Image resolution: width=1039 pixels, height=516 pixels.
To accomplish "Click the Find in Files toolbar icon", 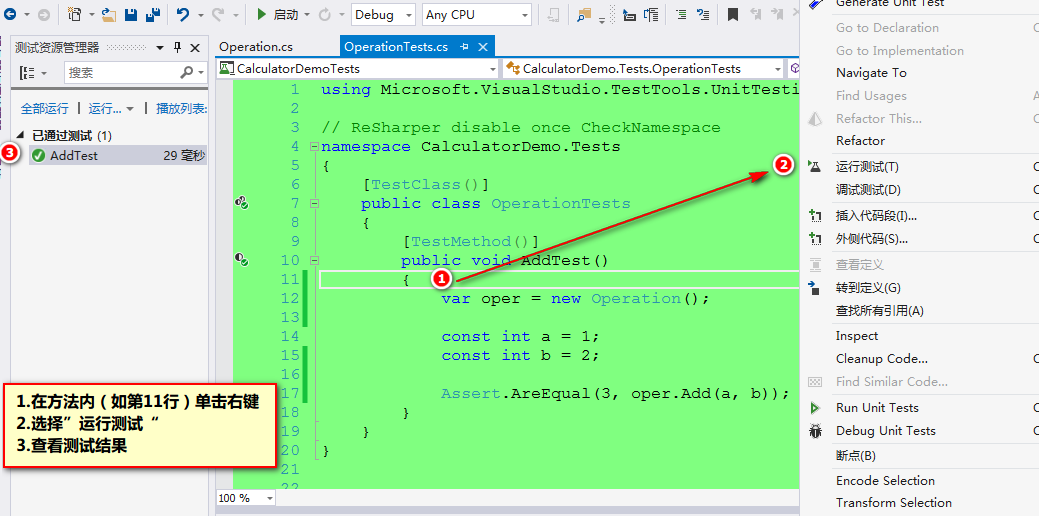I will click(584, 14).
